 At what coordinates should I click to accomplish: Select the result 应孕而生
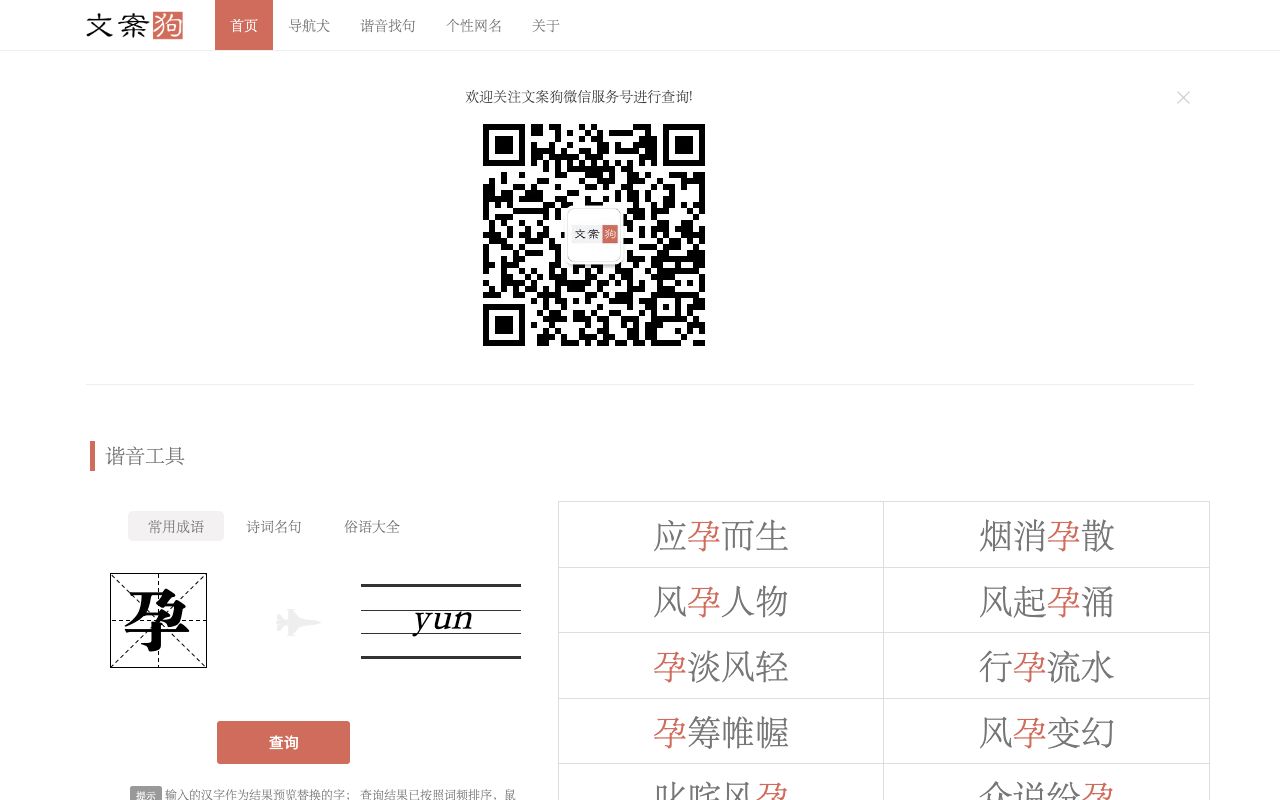coord(720,534)
